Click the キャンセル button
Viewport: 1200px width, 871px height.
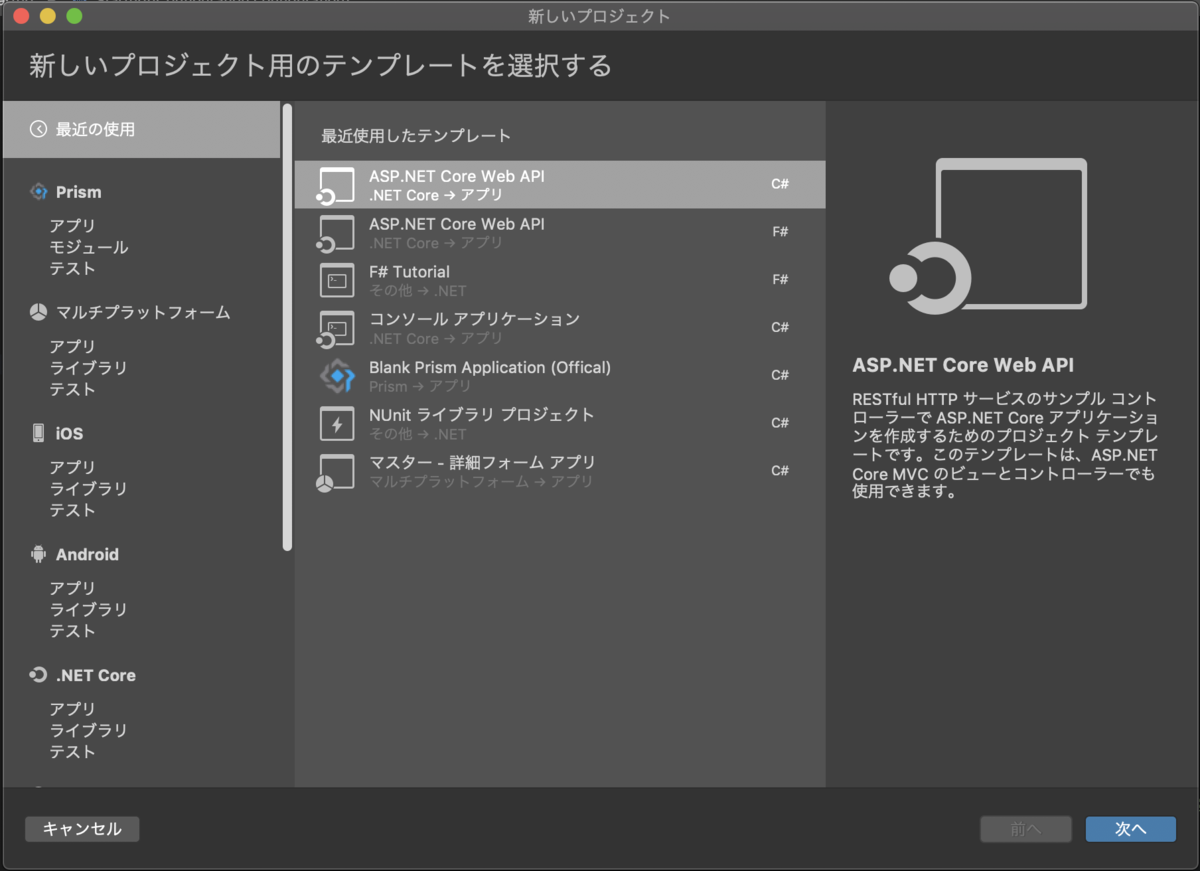[x=82, y=829]
